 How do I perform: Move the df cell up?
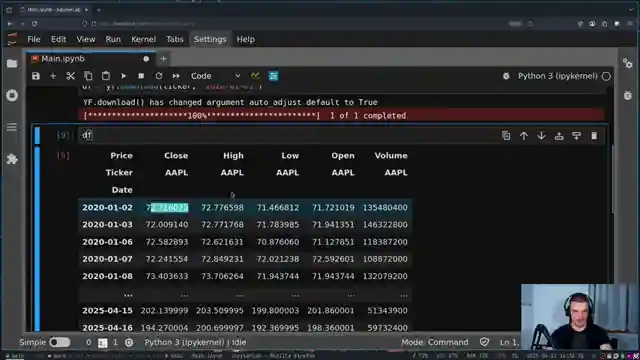(x=524, y=136)
